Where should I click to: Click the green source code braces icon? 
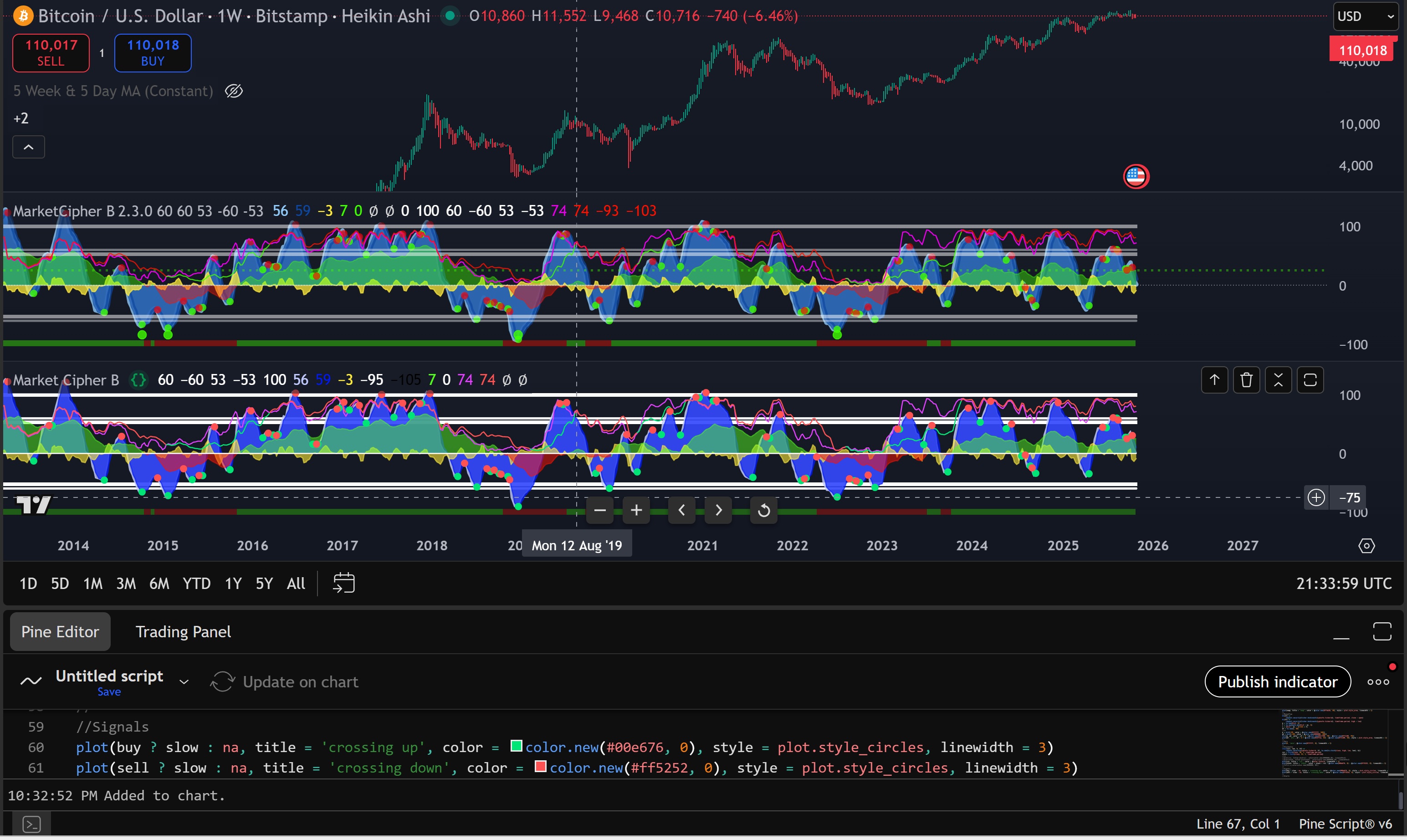138,380
